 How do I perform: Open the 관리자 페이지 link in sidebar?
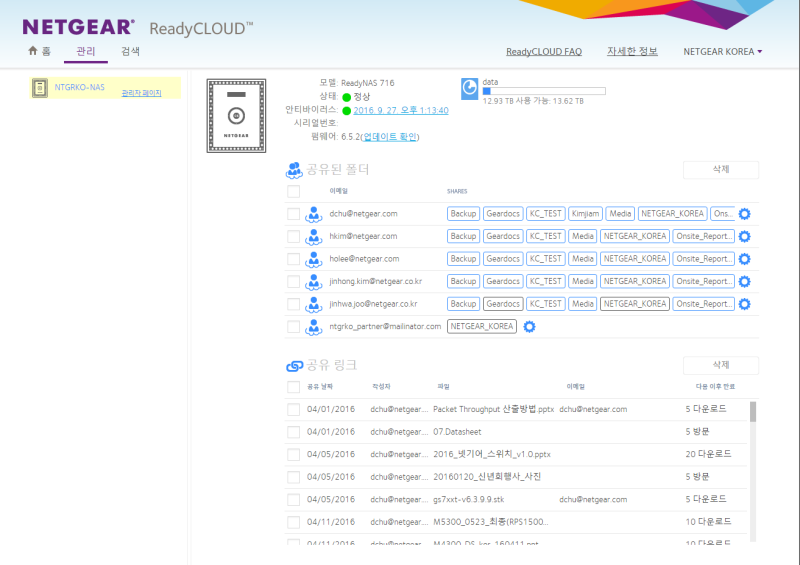pyautogui.click(x=141, y=93)
